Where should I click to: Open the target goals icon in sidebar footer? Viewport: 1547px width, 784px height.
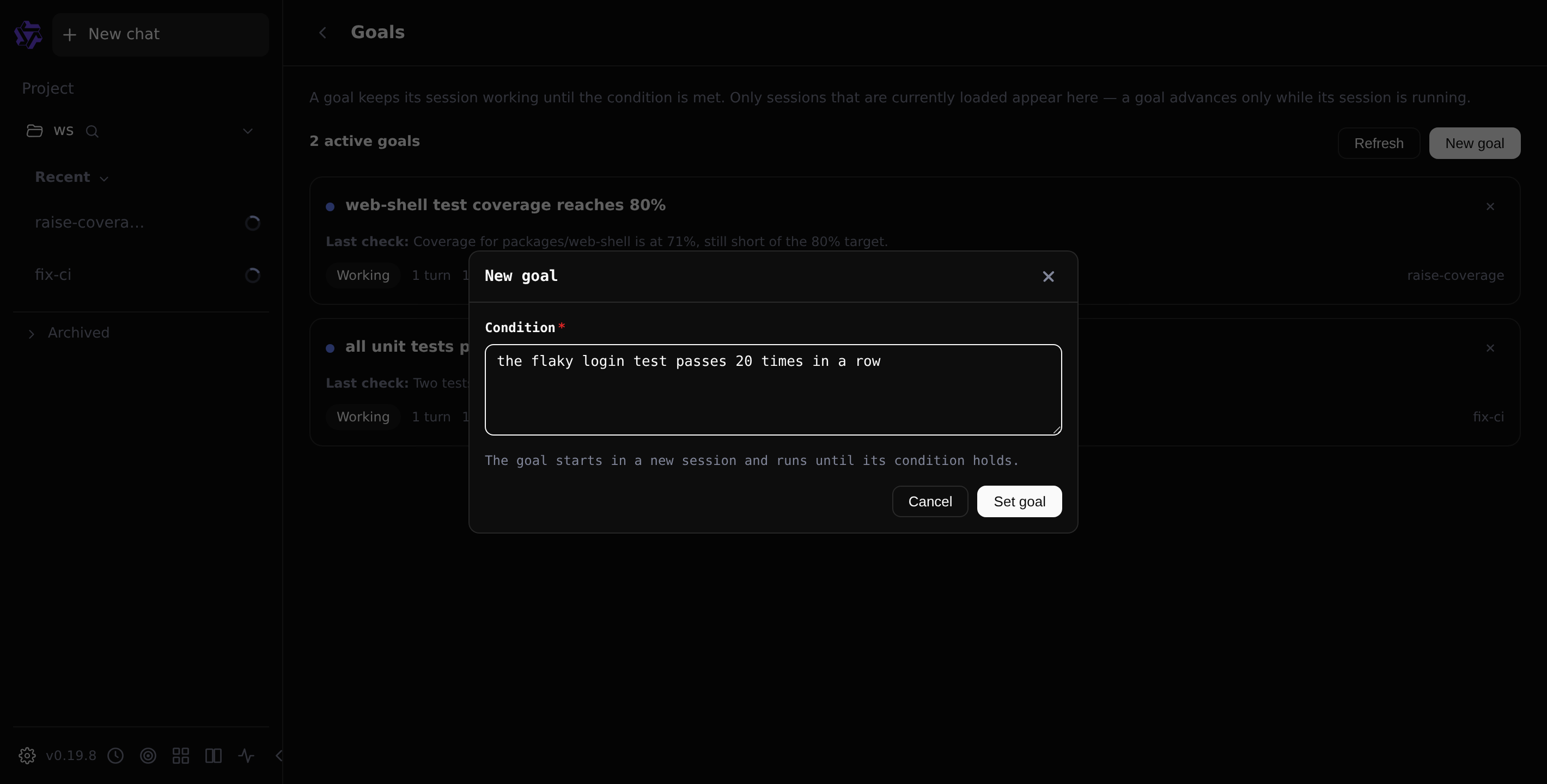(x=148, y=755)
